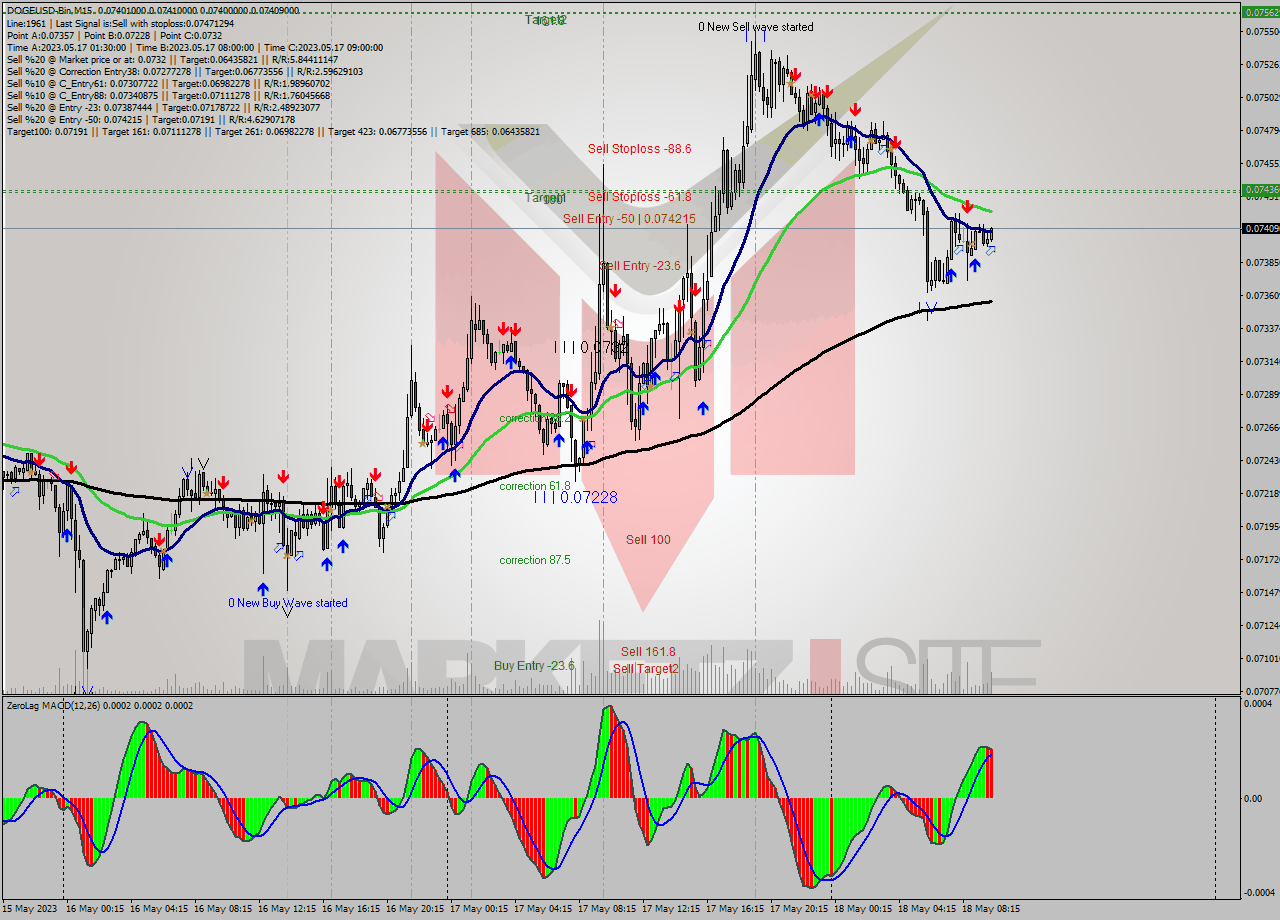
Task: Select the 'correction 87.5' label
Action: 535,560
